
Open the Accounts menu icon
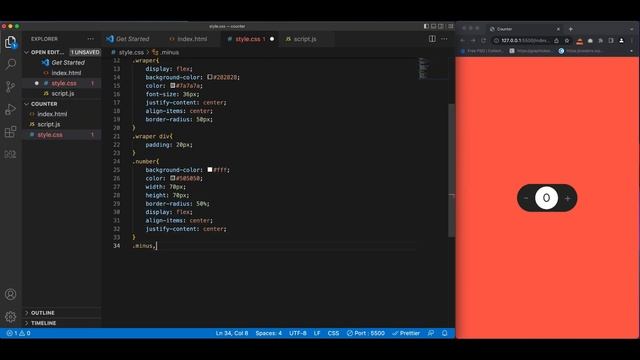point(11,294)
